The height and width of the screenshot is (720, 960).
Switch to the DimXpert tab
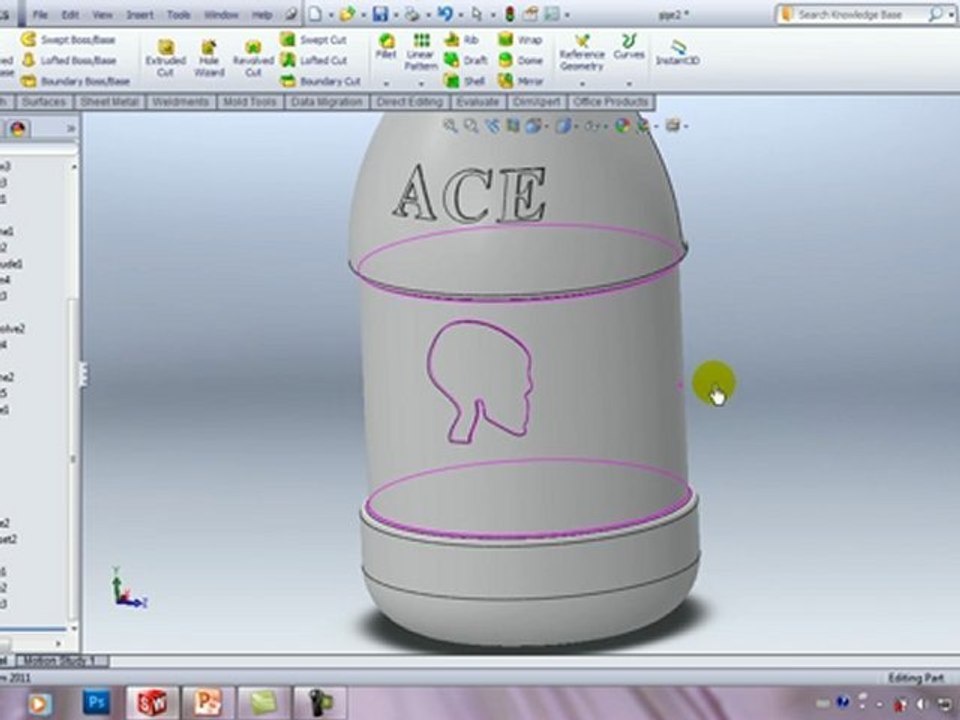536,102
